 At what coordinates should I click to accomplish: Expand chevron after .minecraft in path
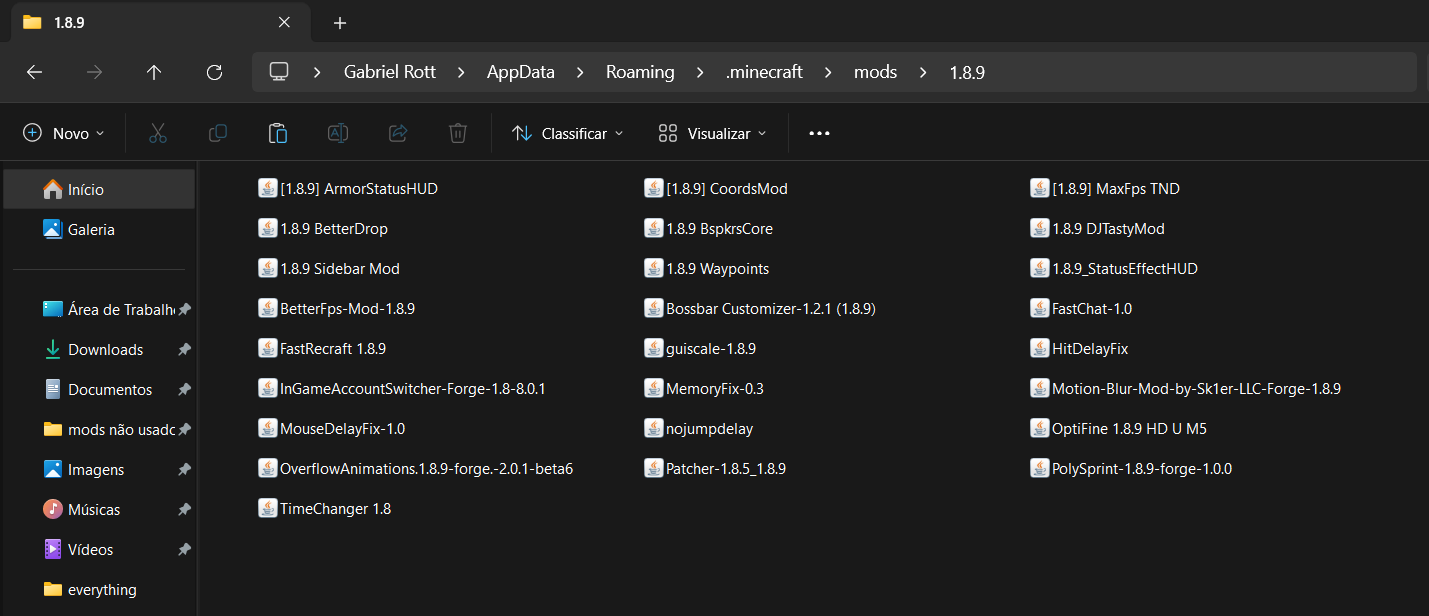tap(828, 72)
